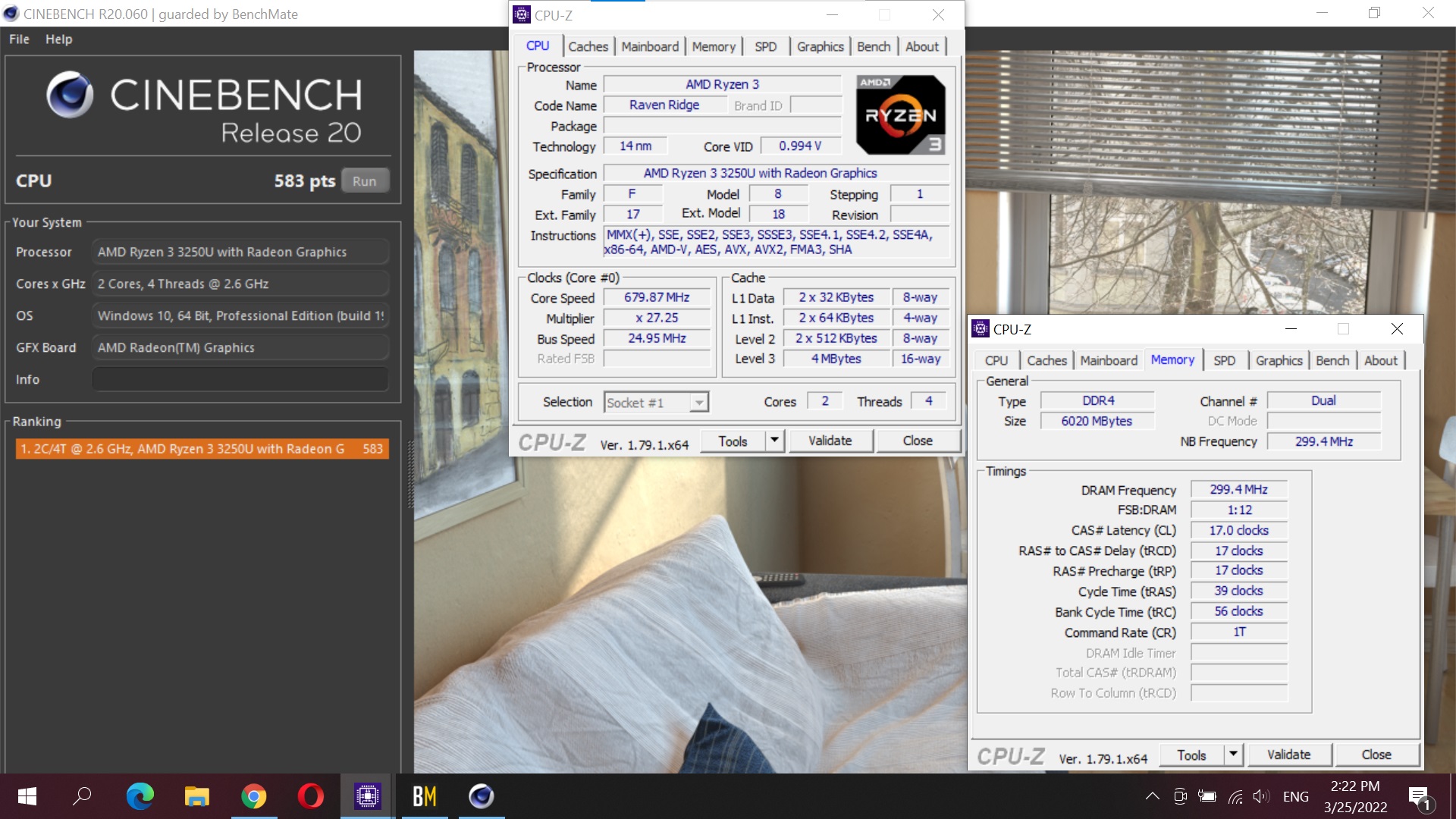
Task: Open volume speaker tray icon
Action: (x=1261, y=796)
